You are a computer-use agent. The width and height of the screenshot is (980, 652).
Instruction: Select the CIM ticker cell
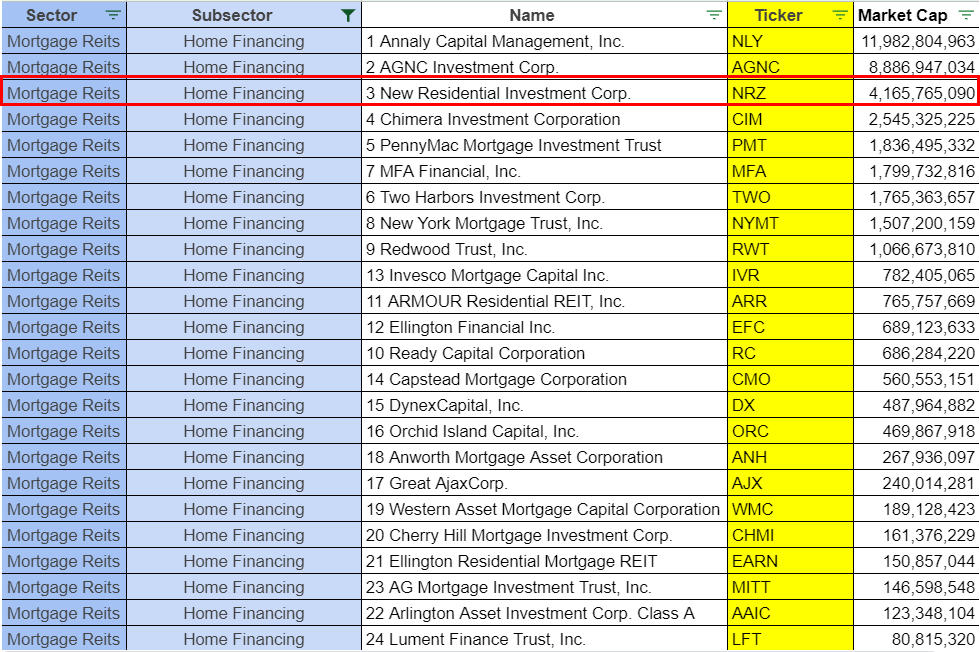pos(791,119)
